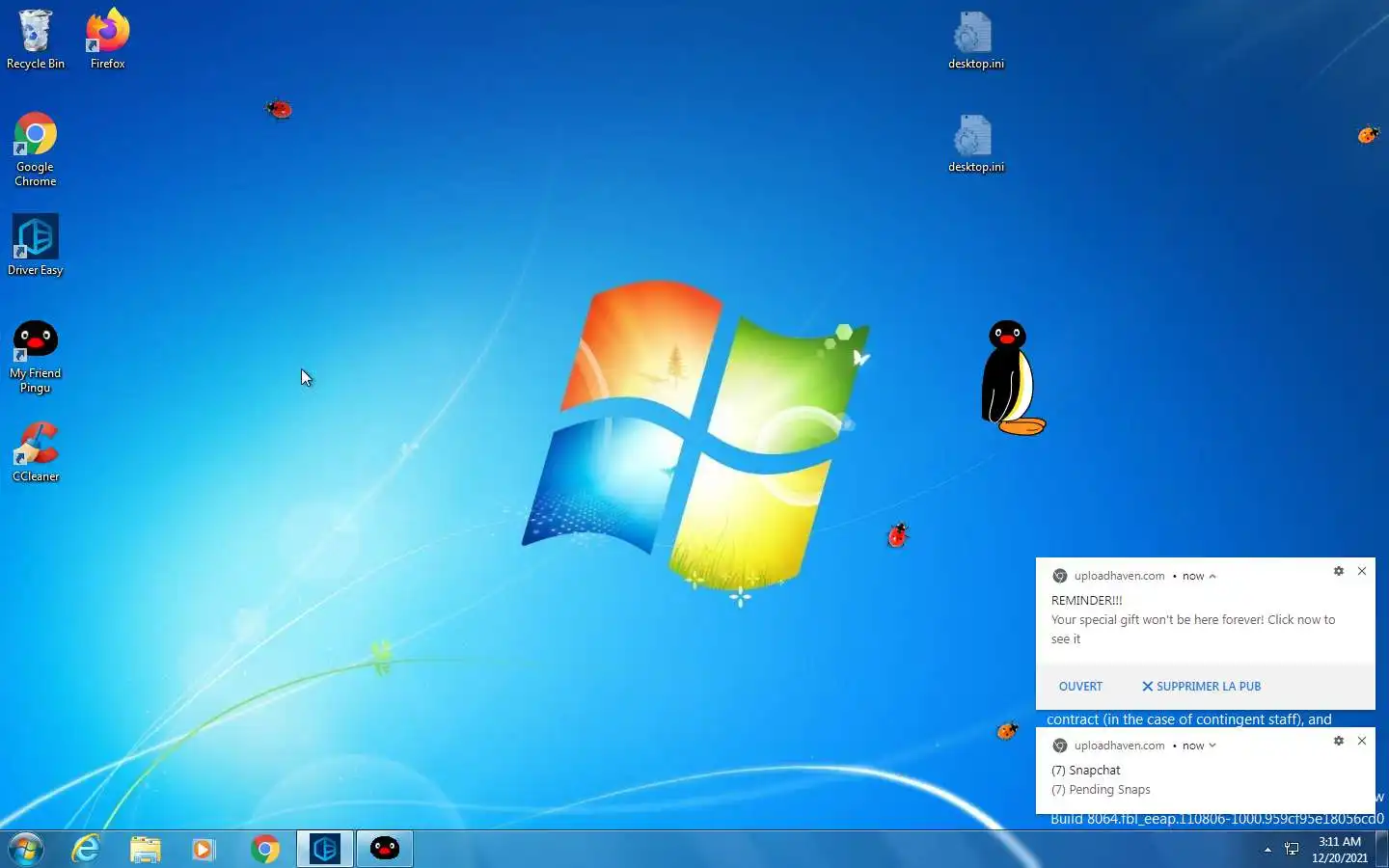Click the ladybug near the Firefox icon

279,109
